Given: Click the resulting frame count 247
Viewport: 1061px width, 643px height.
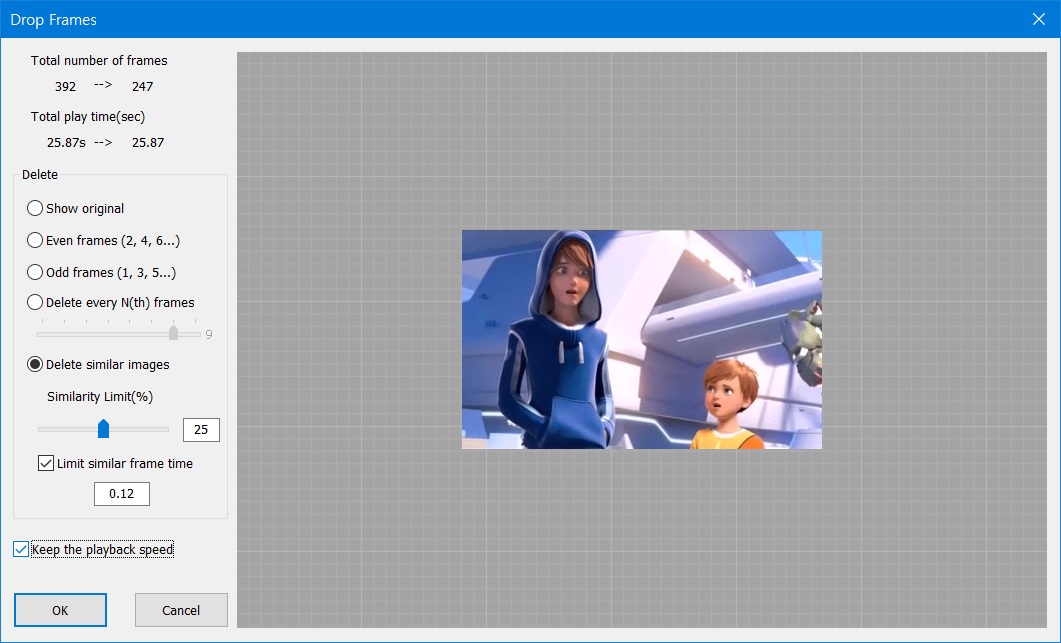Looking at the screenshot, I should pyautogui.click(x=142, y=87).
